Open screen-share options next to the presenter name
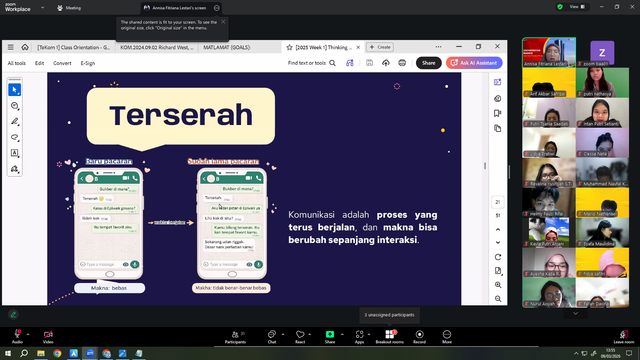Image resolution: width=640 pixels, height=360 pixels. pos(217,8)
